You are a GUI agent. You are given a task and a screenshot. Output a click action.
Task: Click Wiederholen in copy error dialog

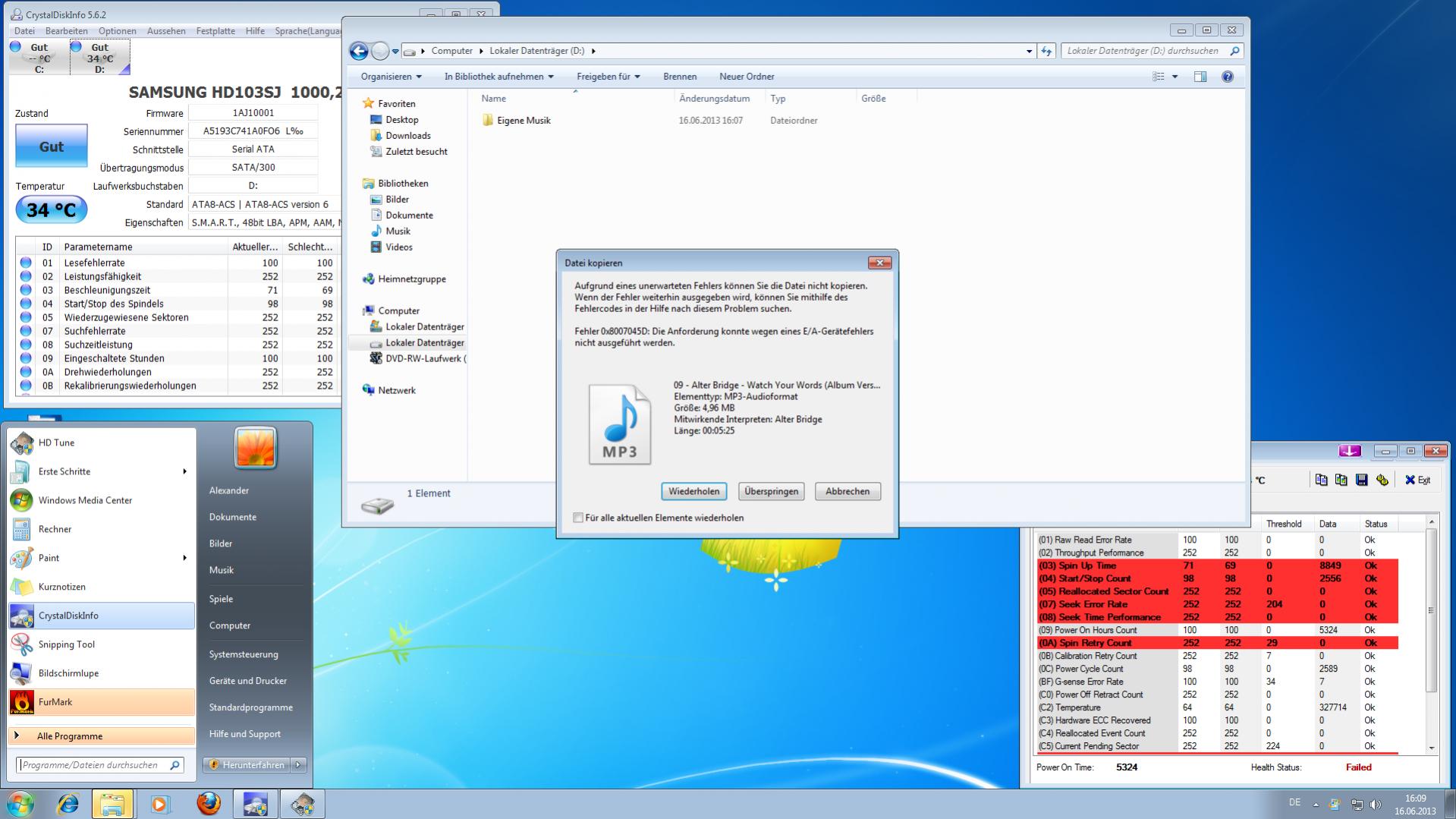(x=693, y=491)
